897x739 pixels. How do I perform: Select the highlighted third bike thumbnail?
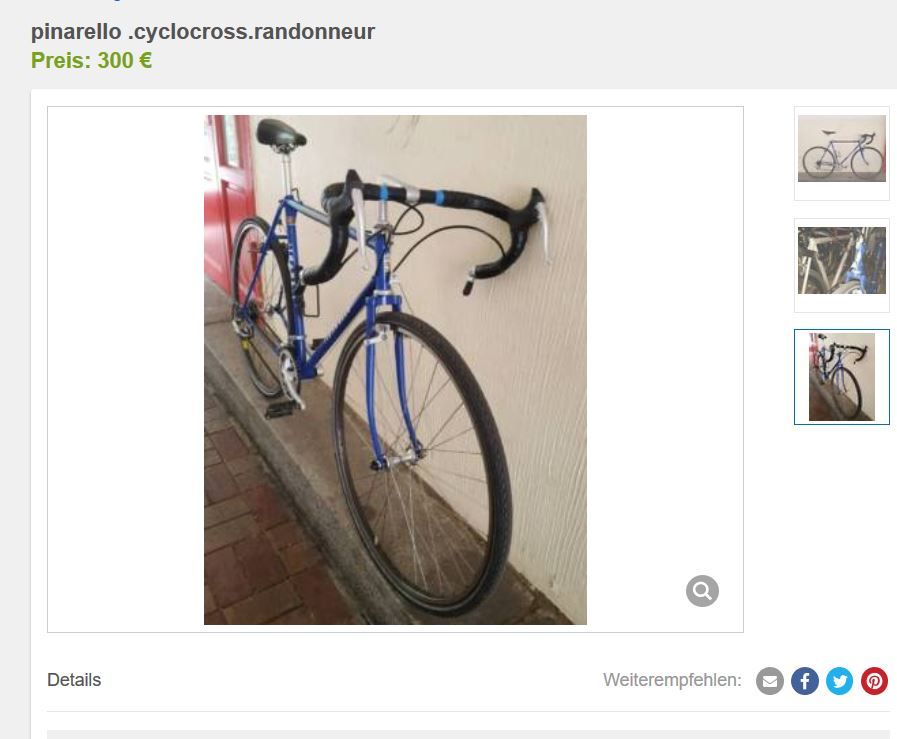842,377
